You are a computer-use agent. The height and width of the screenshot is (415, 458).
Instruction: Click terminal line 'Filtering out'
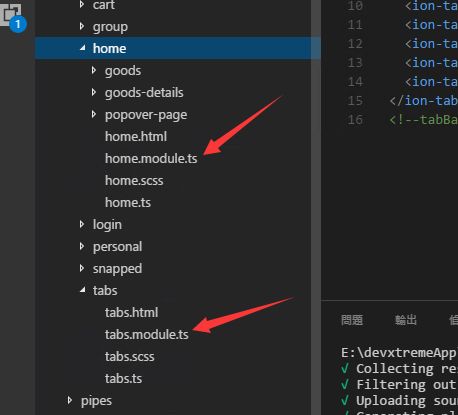[x=407, y=385]
